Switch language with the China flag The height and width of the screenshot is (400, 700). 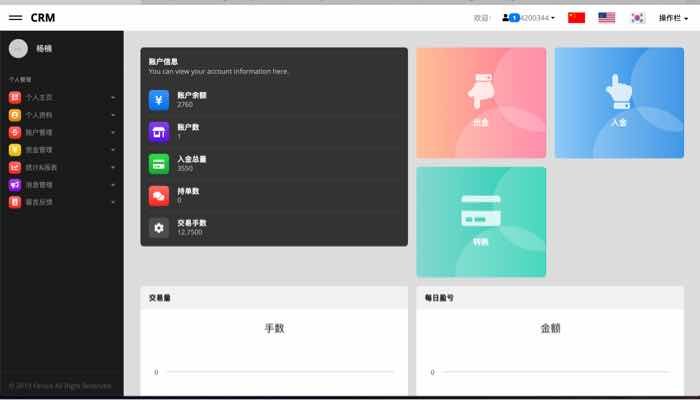coord(576,18)
